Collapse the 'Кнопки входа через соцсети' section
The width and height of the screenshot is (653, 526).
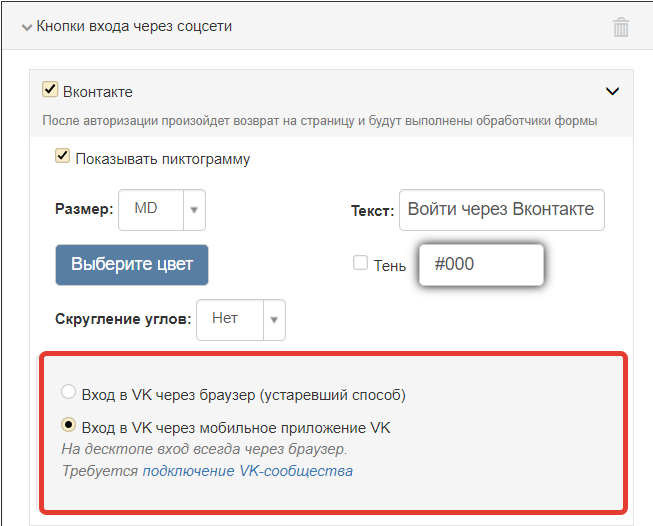[x=27, y=28]
